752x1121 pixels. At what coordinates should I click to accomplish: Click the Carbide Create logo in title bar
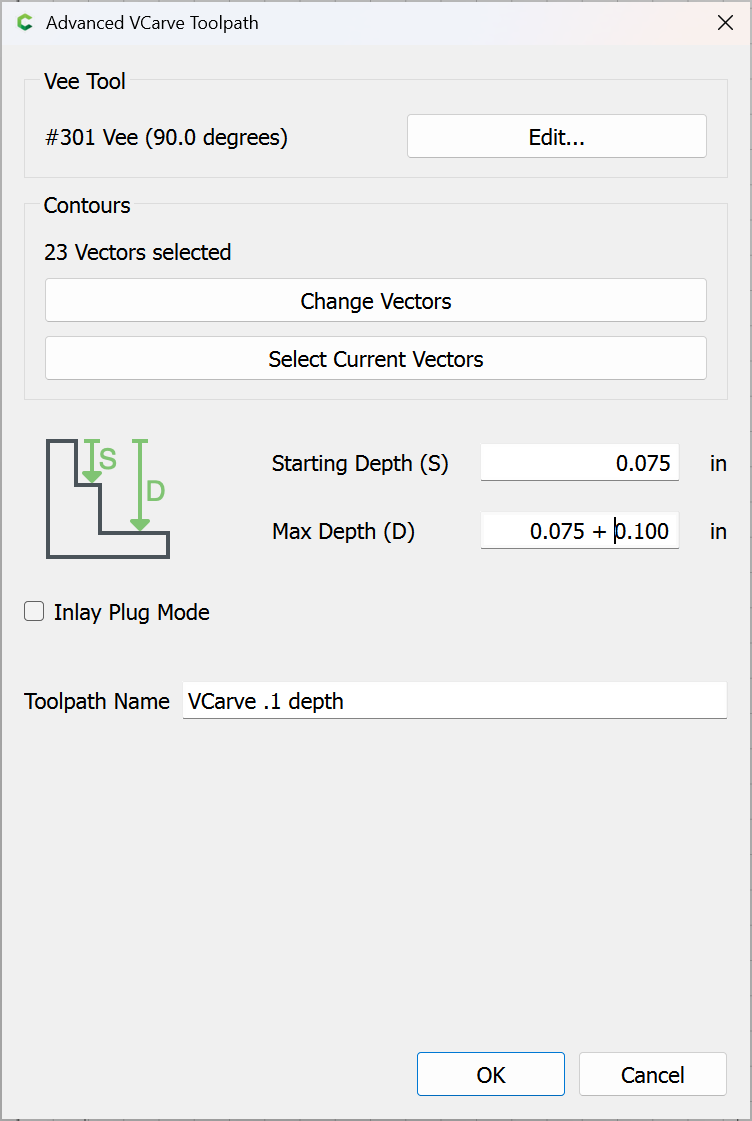click(25, 23)
